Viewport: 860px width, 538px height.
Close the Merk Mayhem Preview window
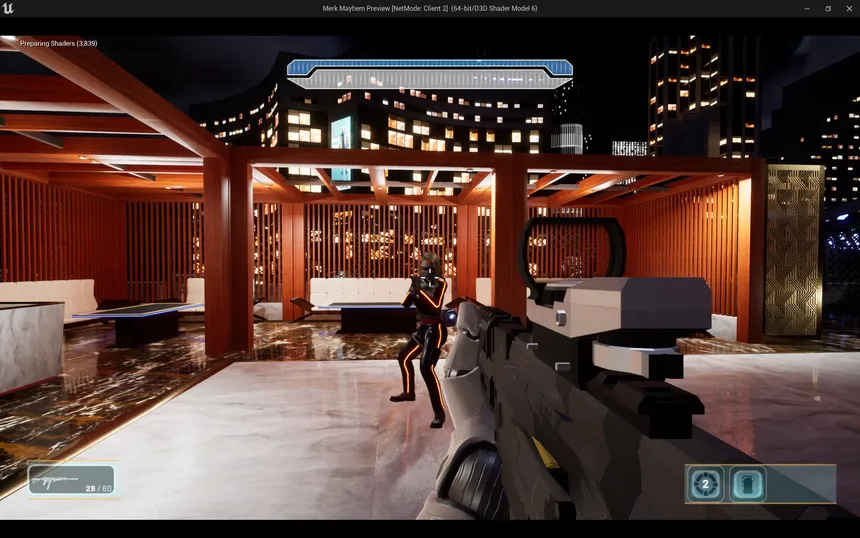tap(849, 8)
